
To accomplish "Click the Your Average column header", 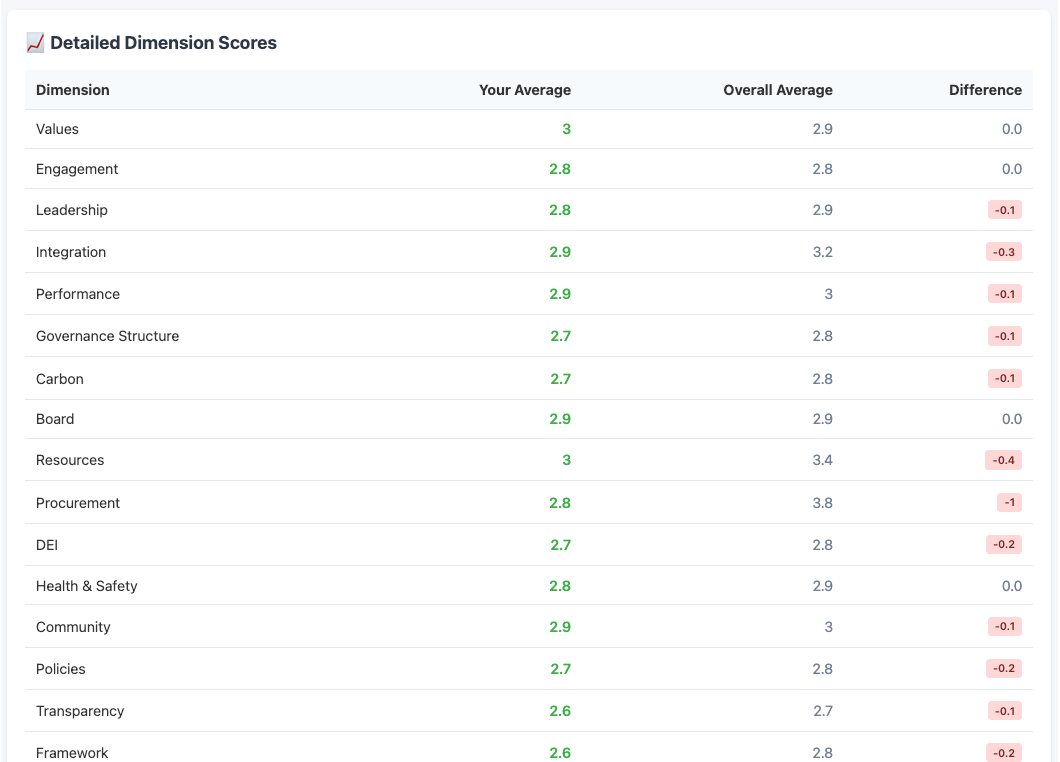I will (524, 90).
